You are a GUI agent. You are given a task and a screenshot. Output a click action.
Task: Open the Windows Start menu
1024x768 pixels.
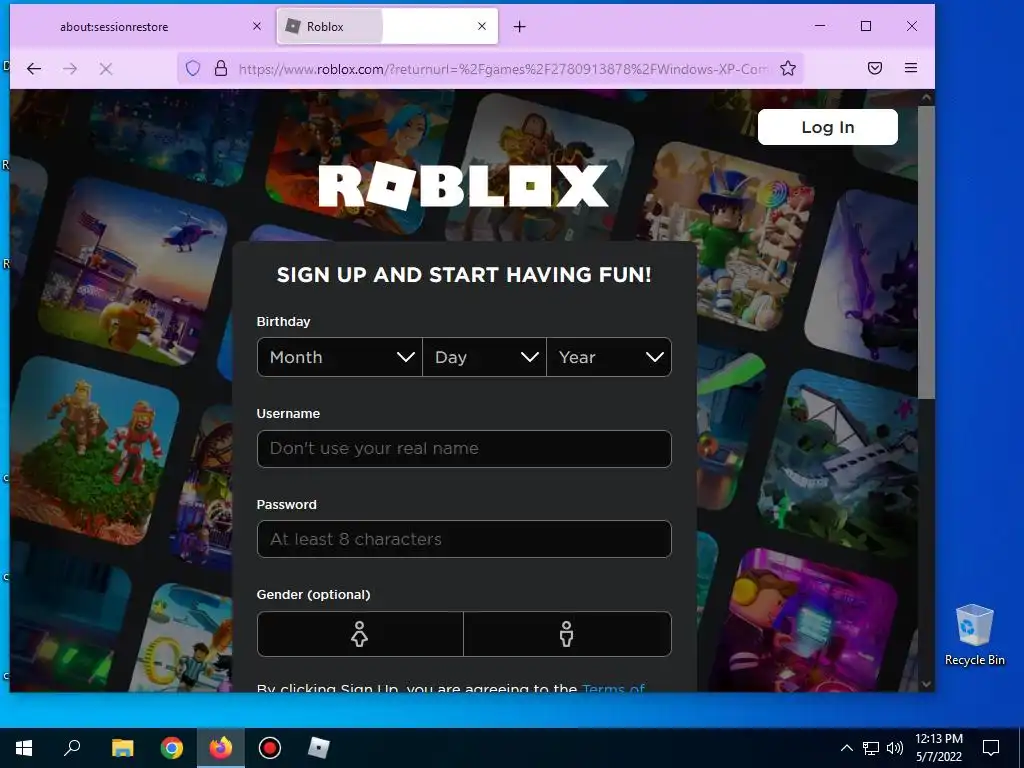pos(24,748)
